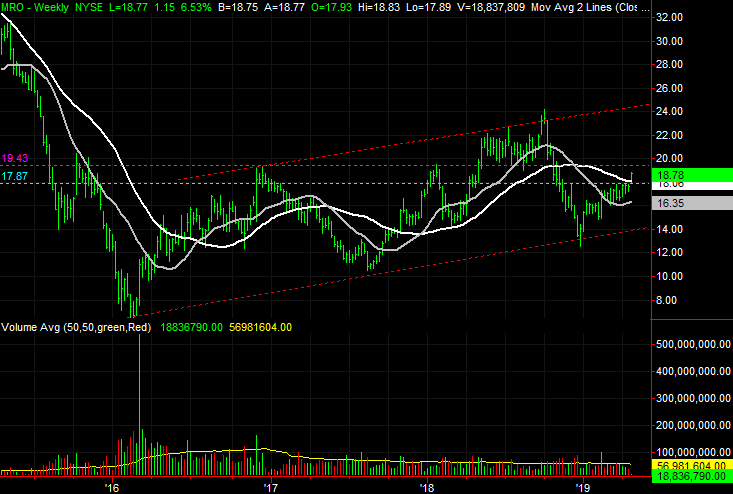Click the green 18,836,790.00 volume axis tag
This screenshot has width=733, height=494.
click(x=692, y=476)
